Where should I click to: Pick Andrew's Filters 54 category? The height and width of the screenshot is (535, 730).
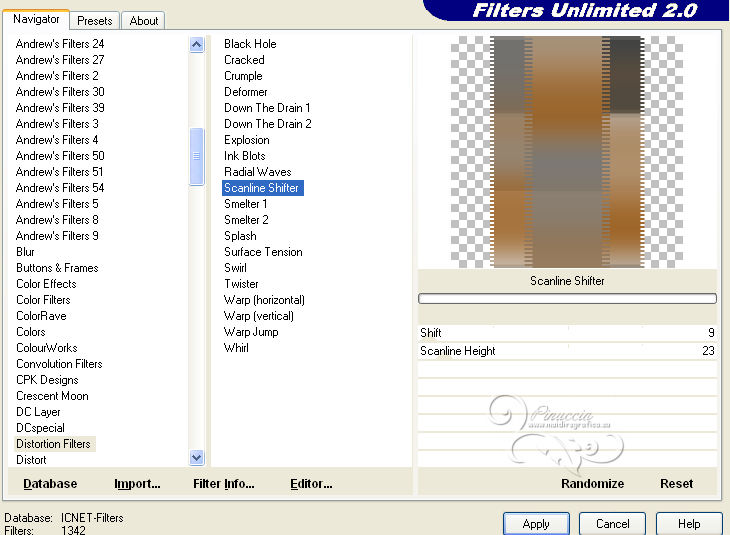(x=60, y=188)
